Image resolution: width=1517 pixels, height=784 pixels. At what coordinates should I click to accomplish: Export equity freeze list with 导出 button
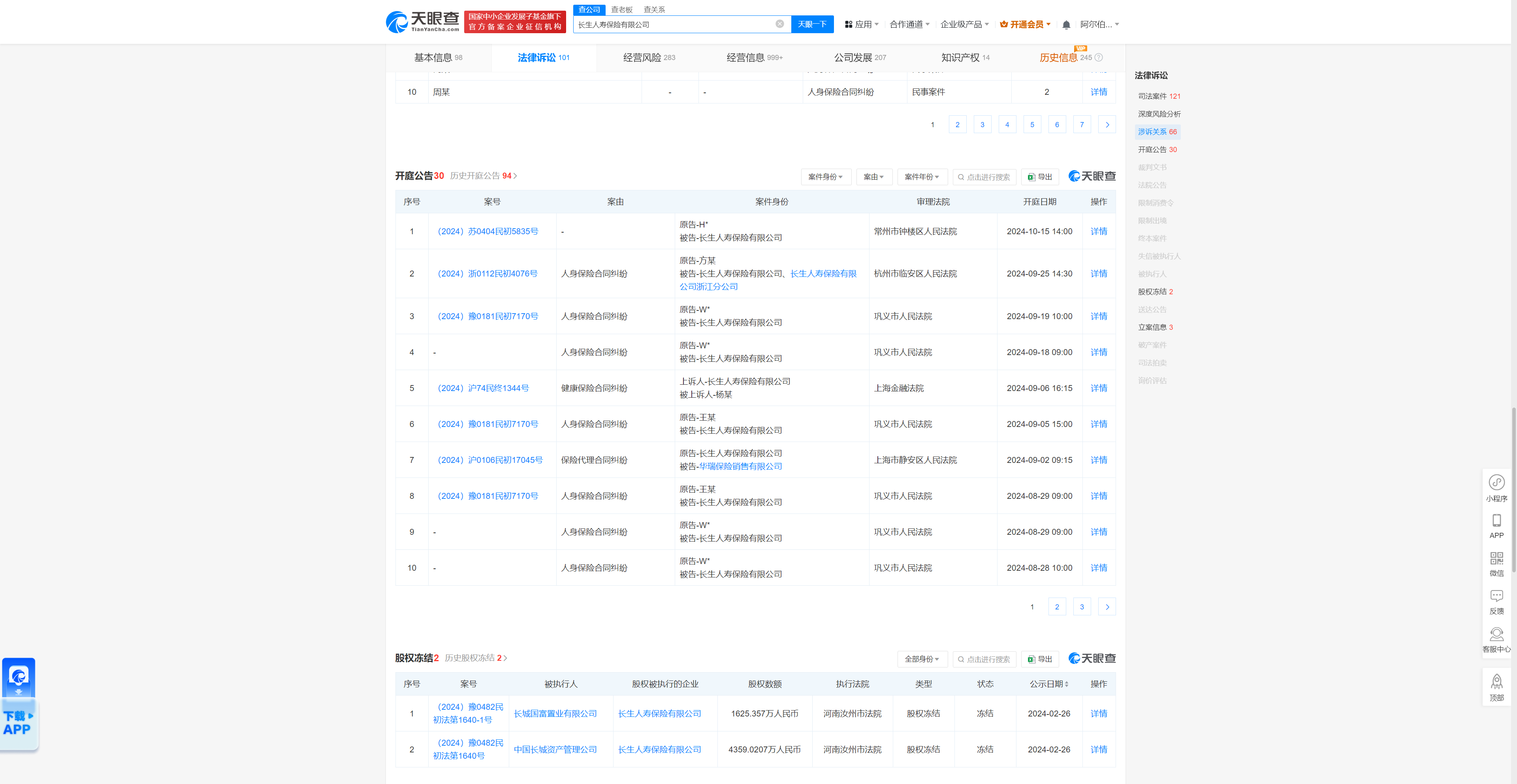(x=1040, y=659)
